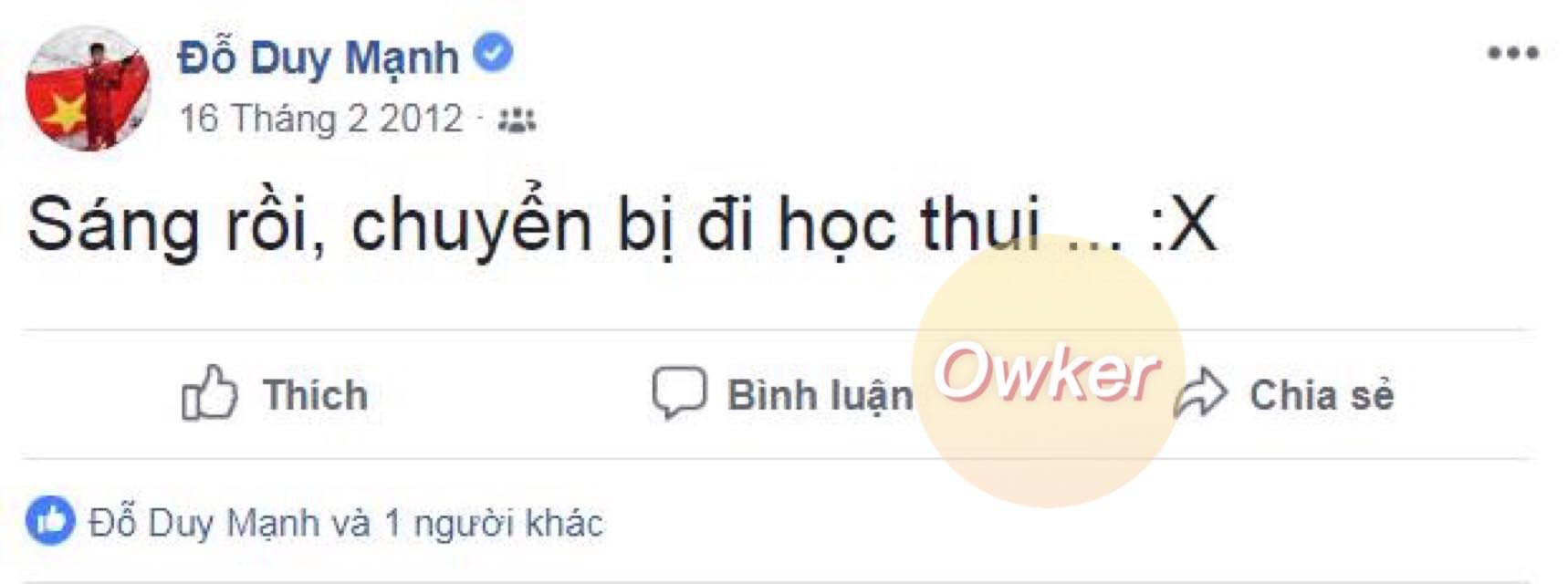Open Đỗ Duy Mạnh's profile picture
The width and height of the screenshot is (1568, 584).
[x=89, y=89]
